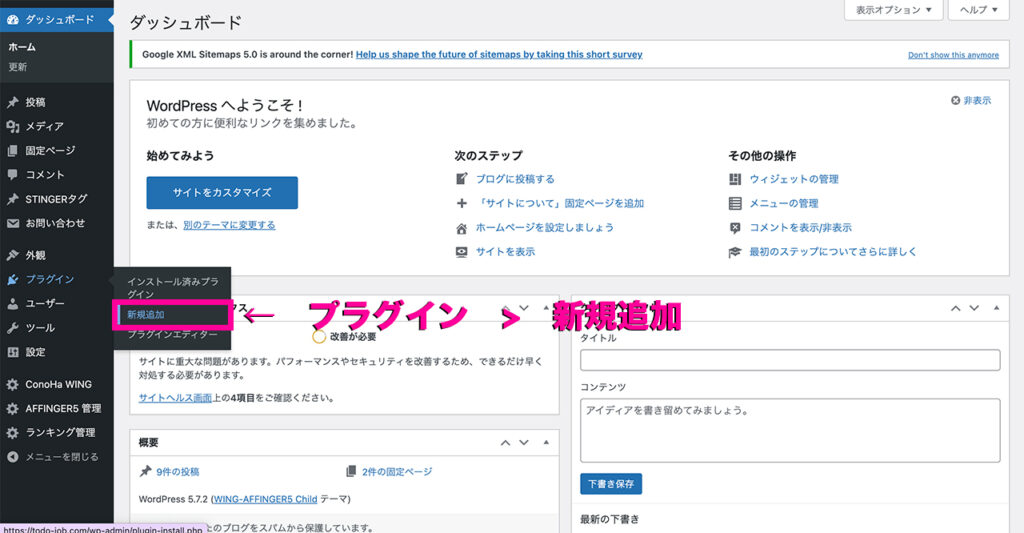1024x533 pixels.
Task: Click the media icon beside メディア
Action: coord(12,127)
